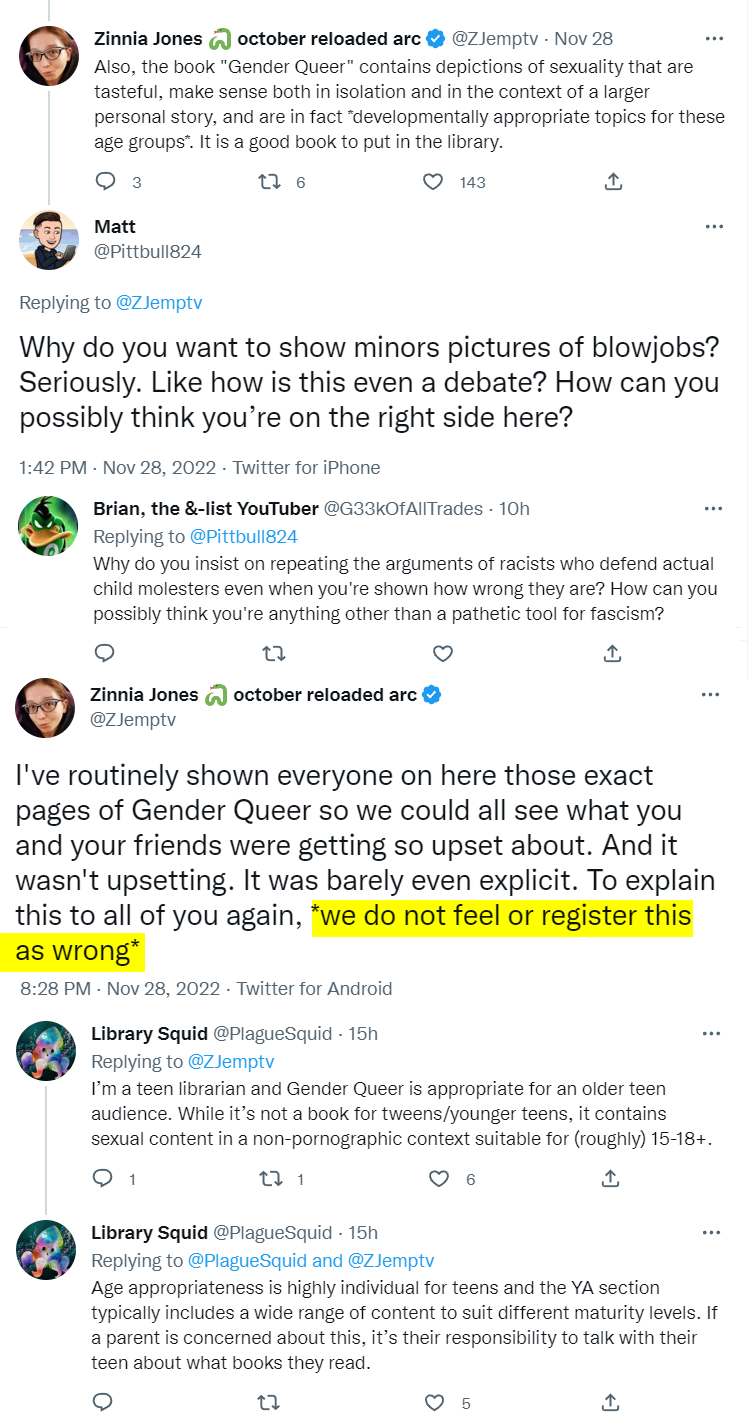Screen dimensions: 750x1424
Task: Retweet Brian's reply tweet
Action: click(x=273, y=654)
